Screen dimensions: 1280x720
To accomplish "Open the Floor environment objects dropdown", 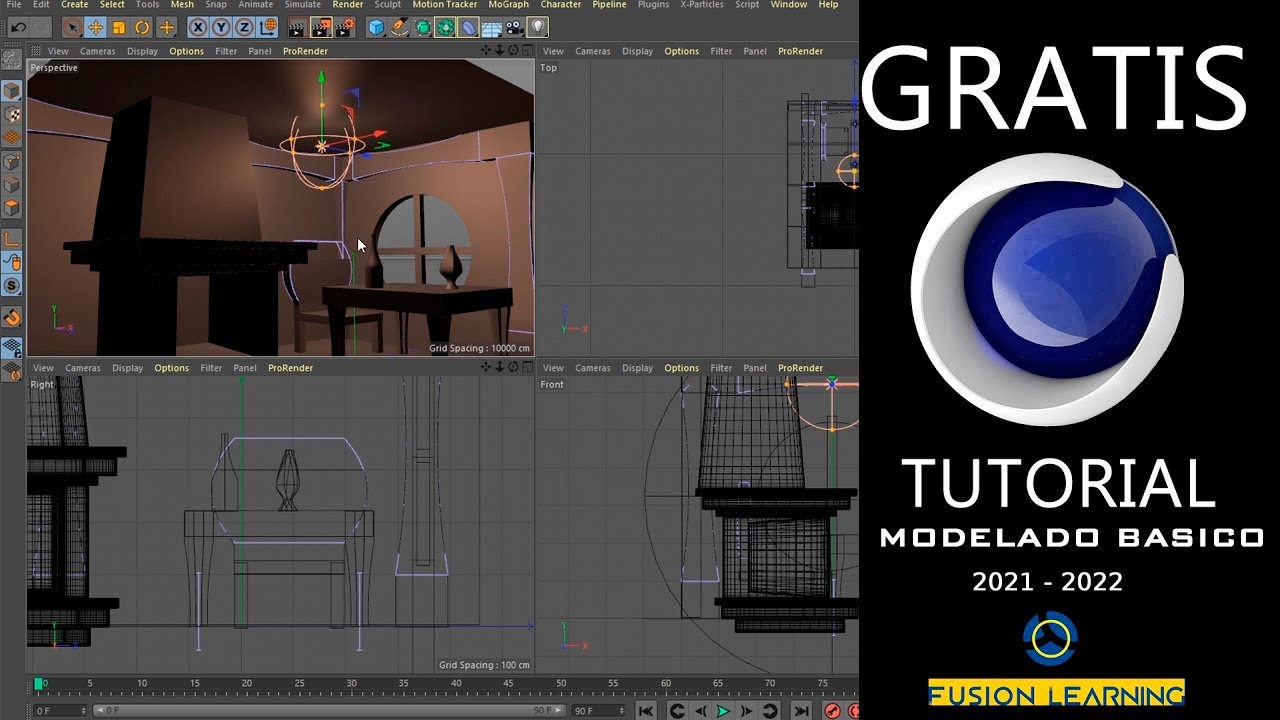I will pyautogui.click(x=492, y=28).
